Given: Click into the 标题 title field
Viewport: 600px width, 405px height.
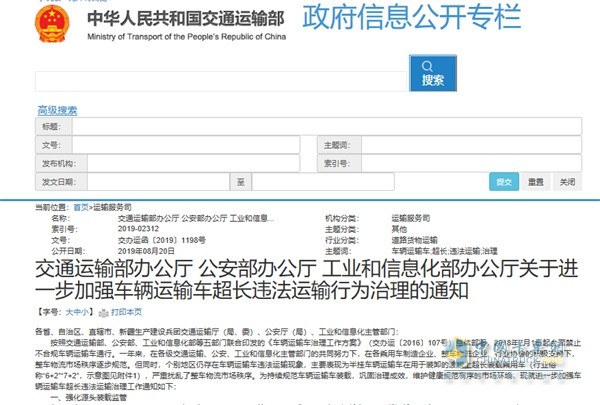Looking at the screenshot, I should (x=327, y=126).
